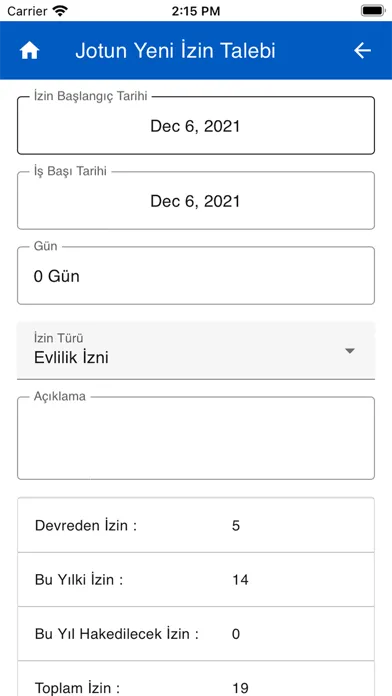Screen dimensions: 392x696
Task: Tap the Toplam İzin row
Action: click(x=196, y=679)
